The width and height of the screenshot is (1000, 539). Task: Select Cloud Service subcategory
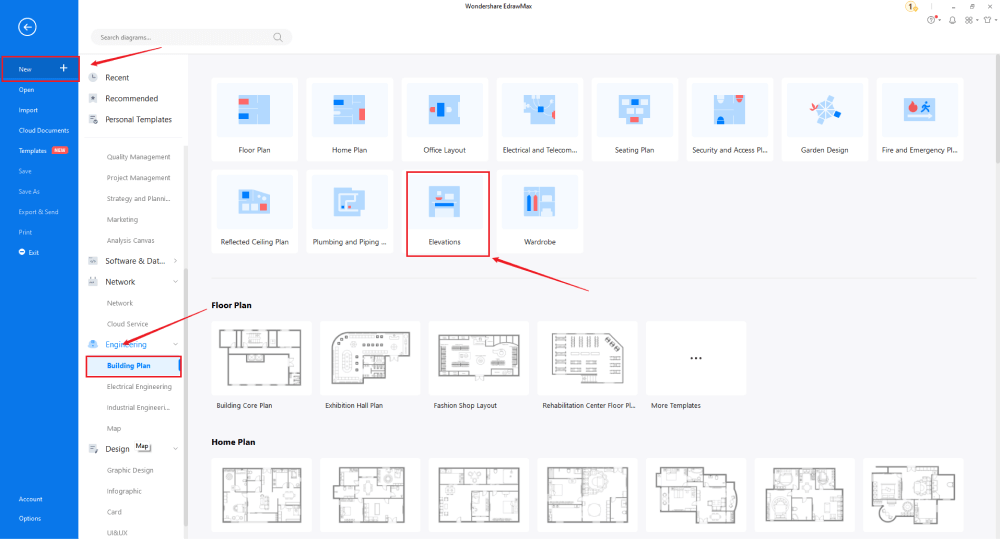click(x=128, y=324)
